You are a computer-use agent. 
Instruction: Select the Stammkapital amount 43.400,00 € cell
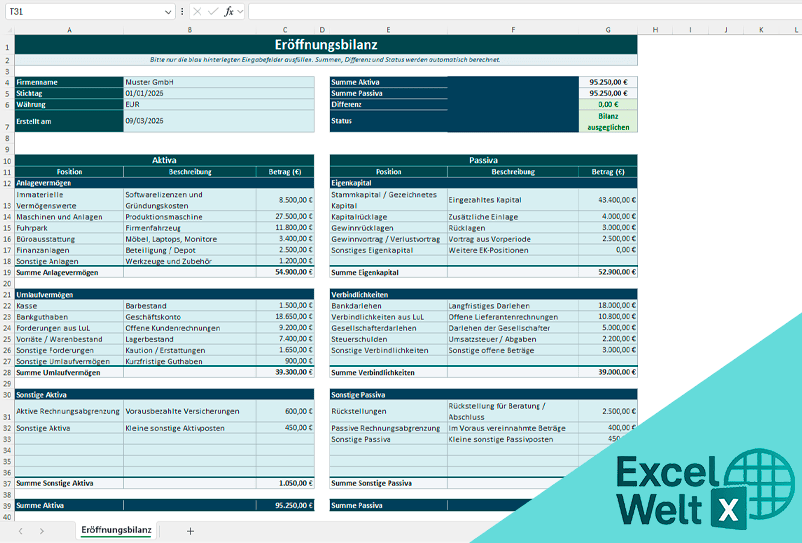(x=607, y=200)
